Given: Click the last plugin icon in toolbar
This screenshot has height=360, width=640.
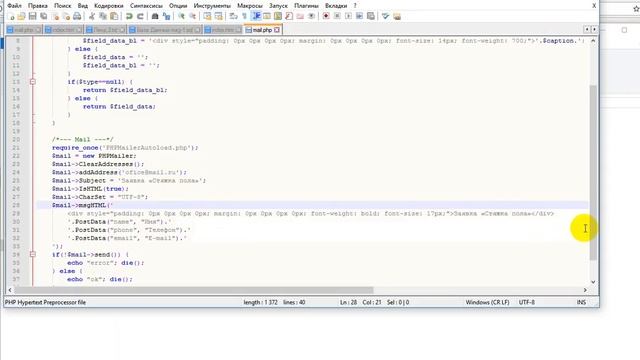Looking at the screenshot, I should 397,16.
